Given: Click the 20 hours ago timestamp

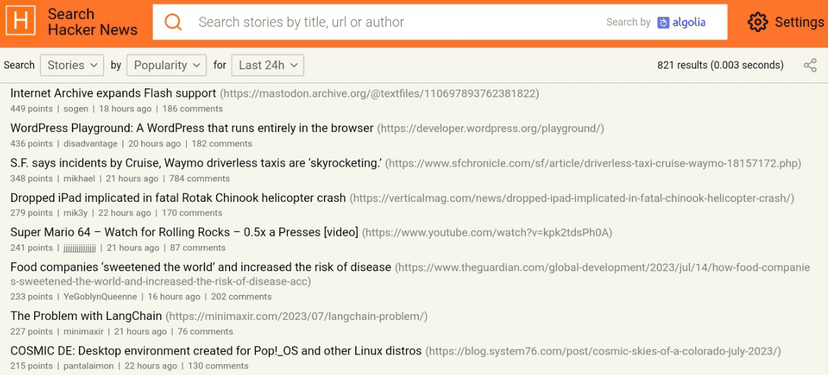Looking at the screenshot, I should (x=154, y=144).
